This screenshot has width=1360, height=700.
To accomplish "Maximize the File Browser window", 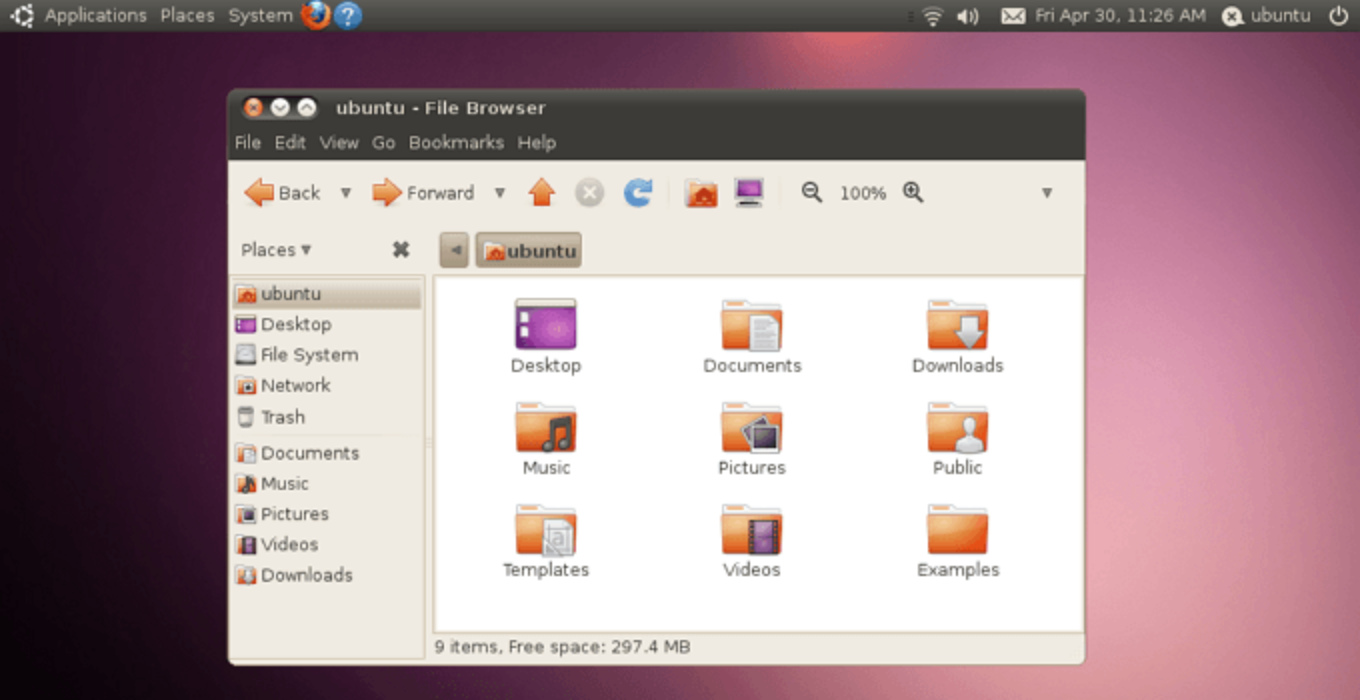I will [x=307, y=107].
